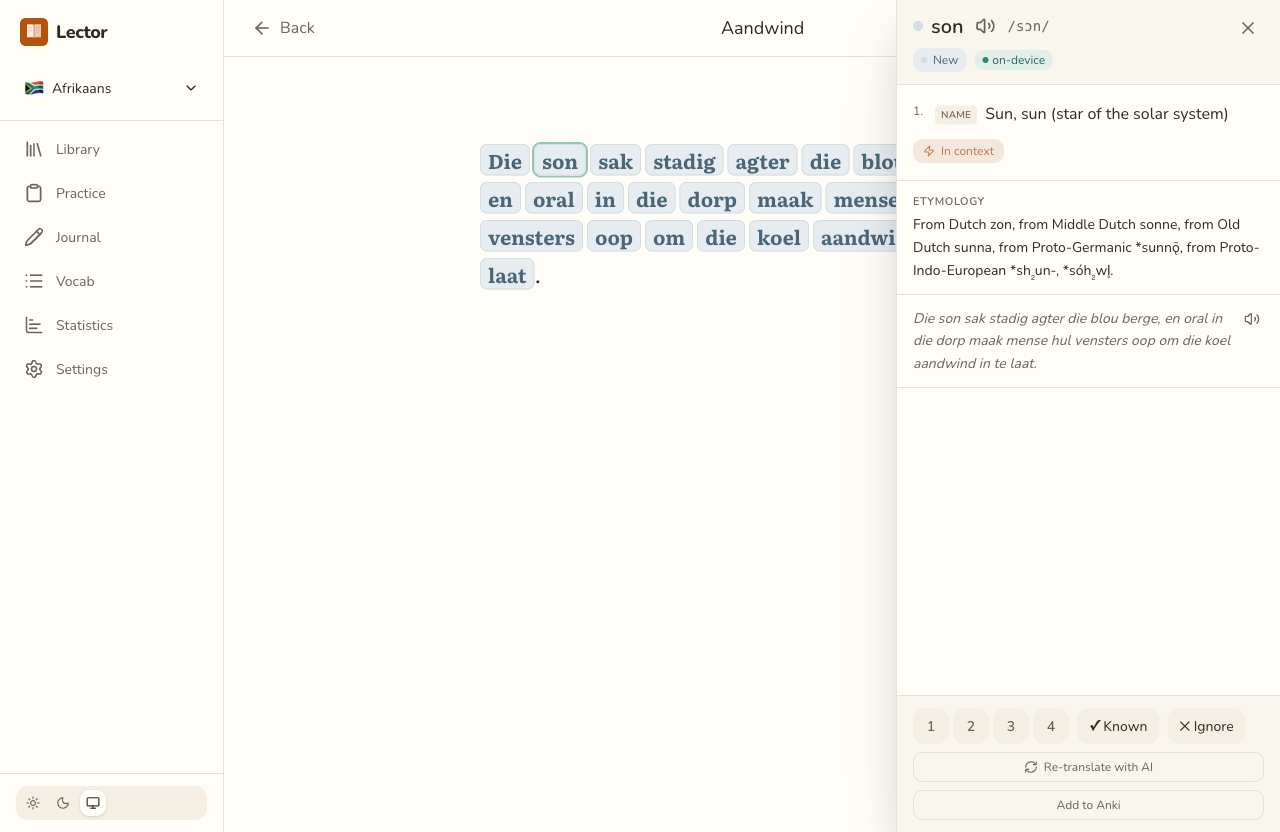This screenshot has height=832, width=1280.
Task: Select the word 'stadig'
Action: tap(684, 161)
